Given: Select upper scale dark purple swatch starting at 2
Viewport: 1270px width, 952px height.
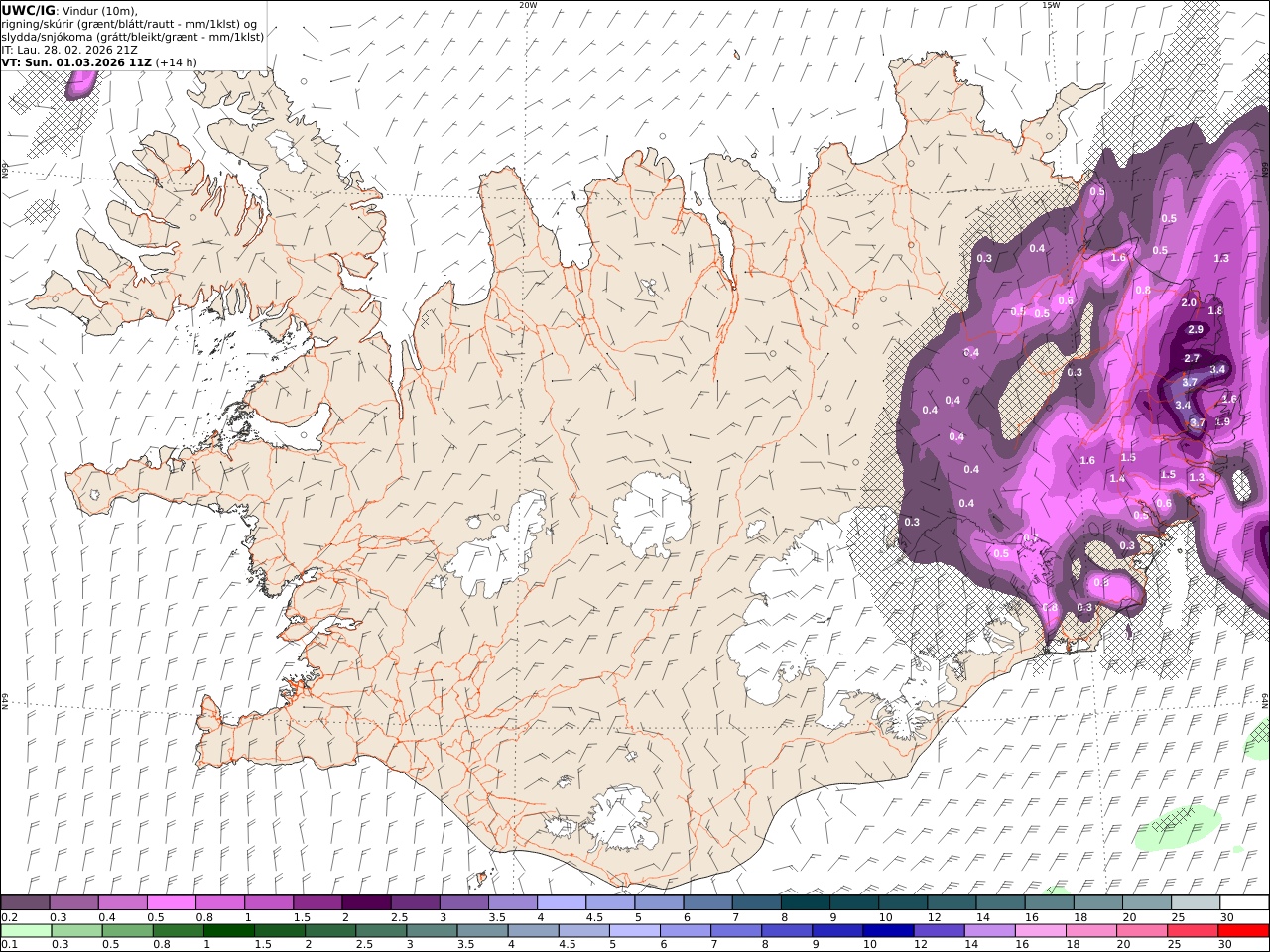Looking at the screenshot, I should point(366,903).
